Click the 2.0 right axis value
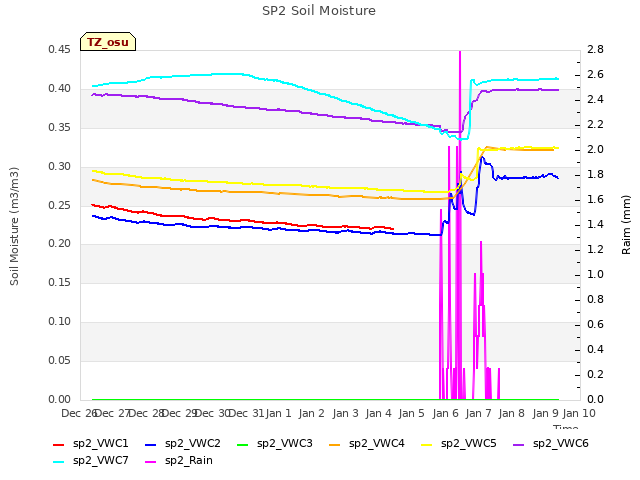The image size is (640, 480). [595, 149]
